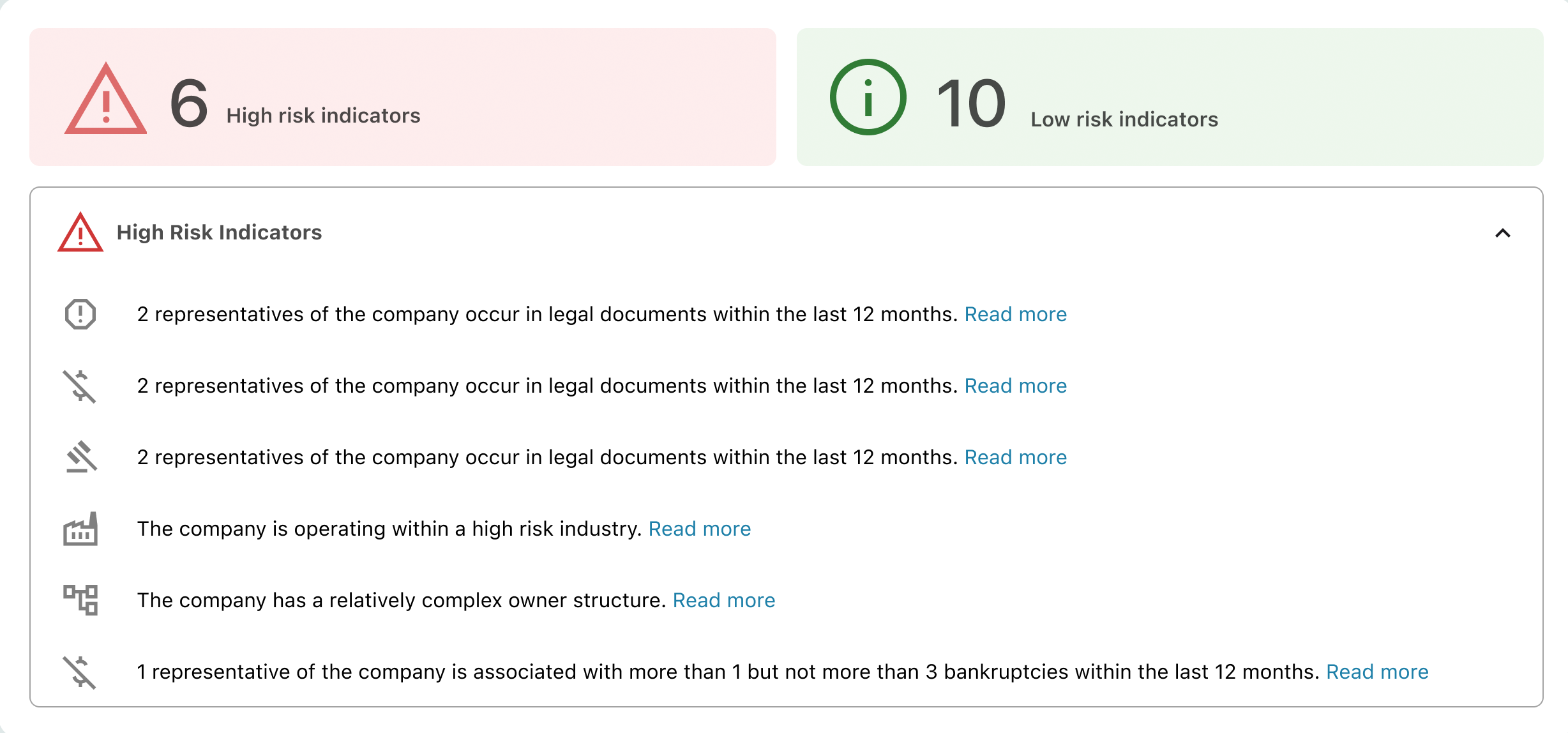
Task: Open Read more for complex owner structure
Action: 723,600
